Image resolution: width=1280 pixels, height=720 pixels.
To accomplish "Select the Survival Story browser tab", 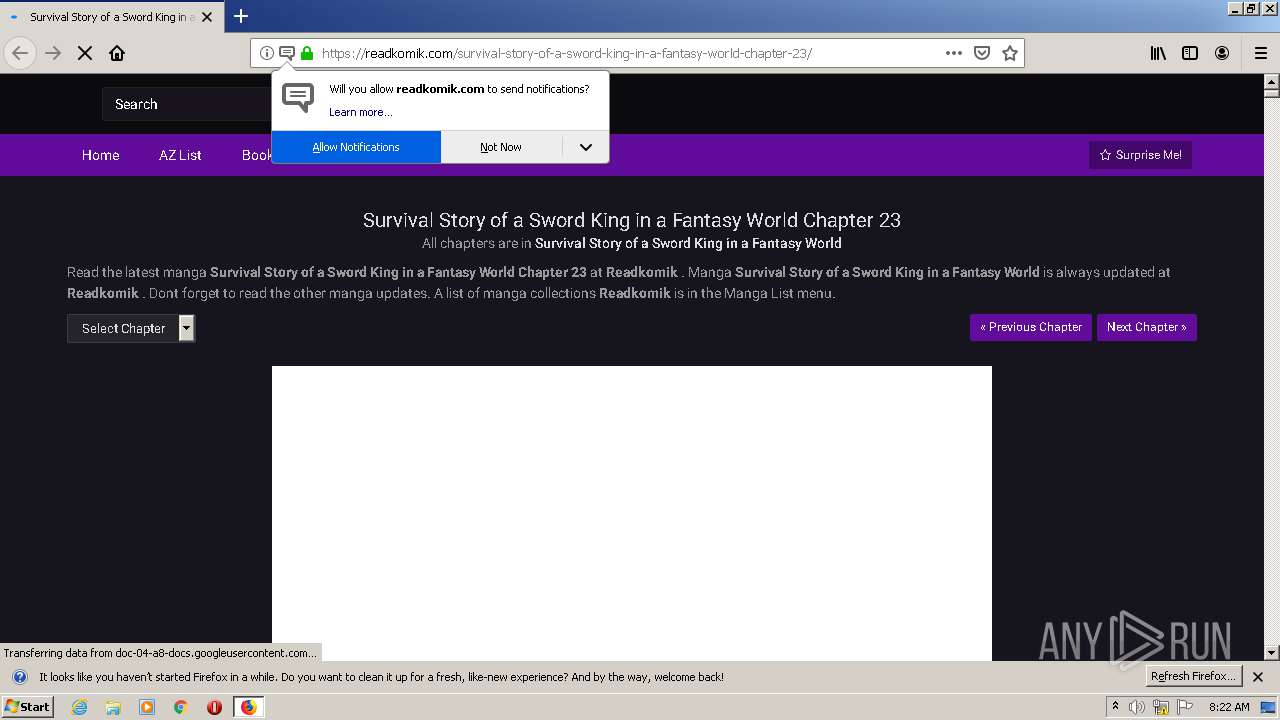I will tap(110, 17).
